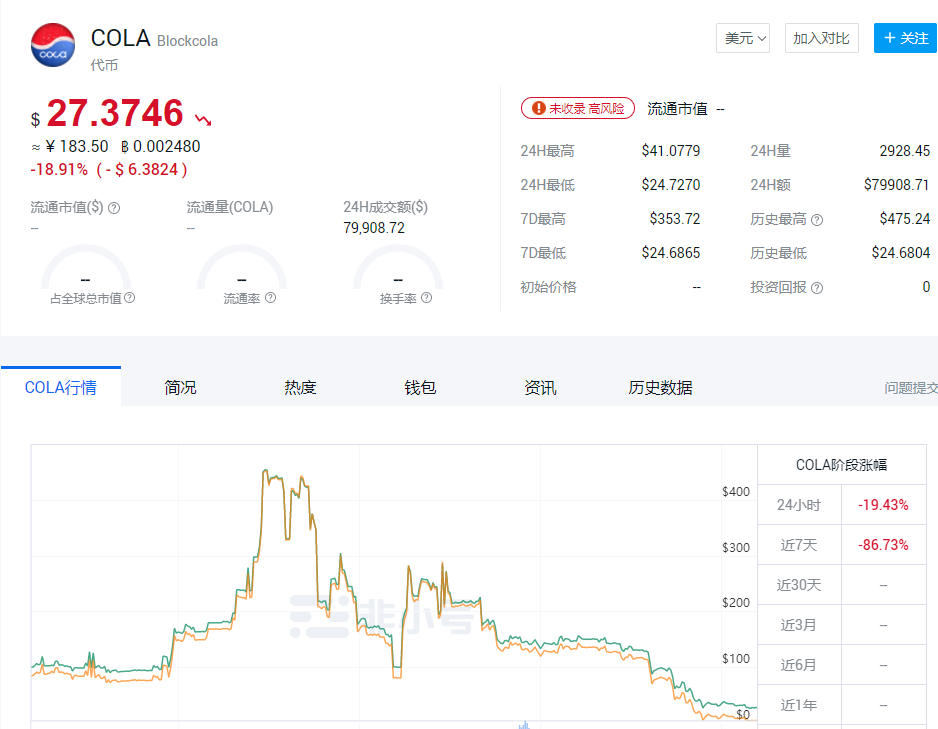Click the -18.91% change text
Screen dimensions: 938x729
tap(59, 169)
